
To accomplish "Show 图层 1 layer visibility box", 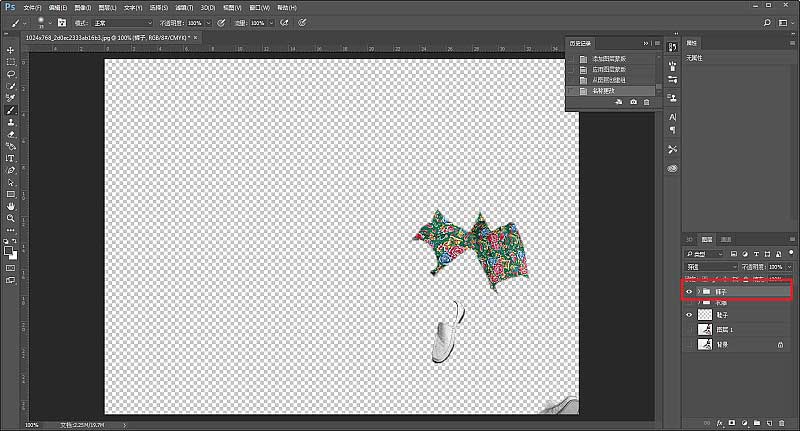I will click(x=689, y=329).
